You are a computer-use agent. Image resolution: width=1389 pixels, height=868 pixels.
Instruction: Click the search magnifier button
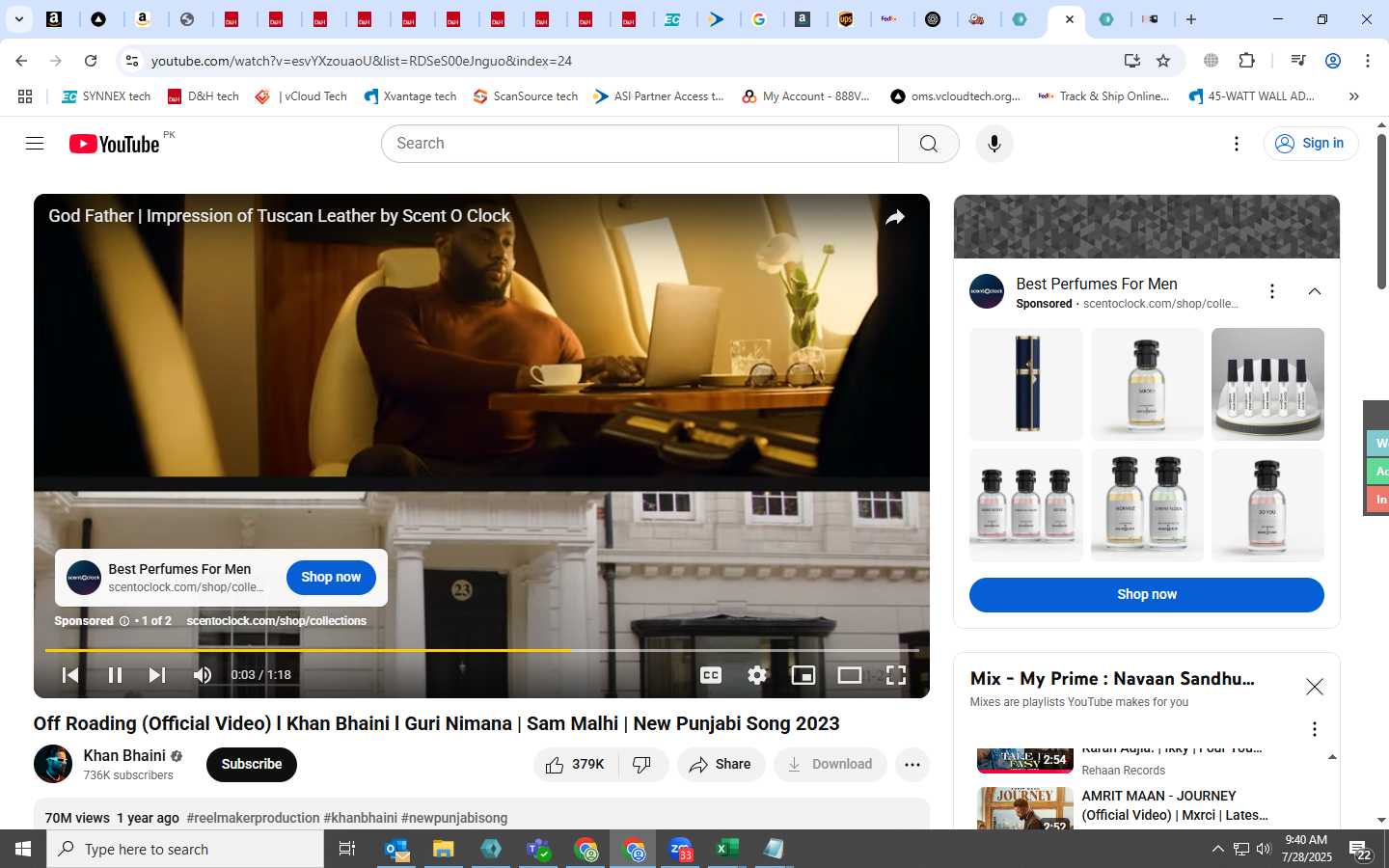pyautogui.click(x=929, y=144)
